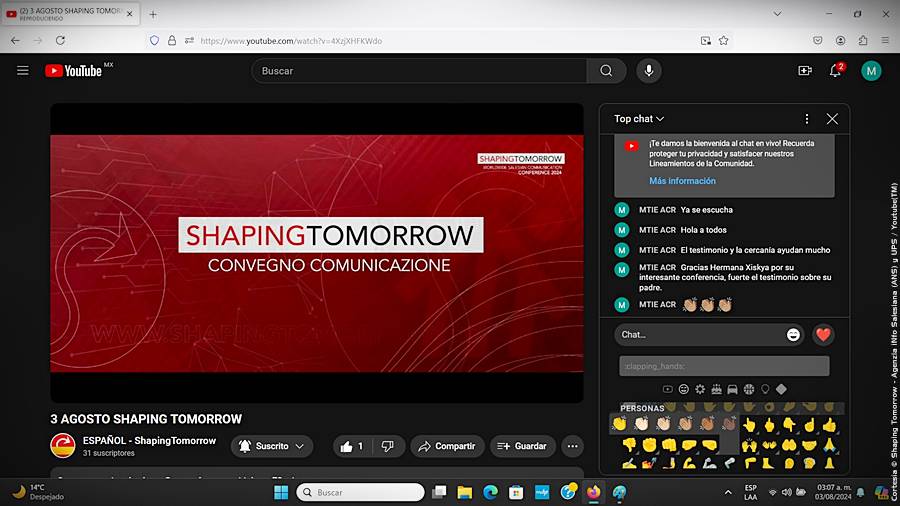
Task: Insert the raising hands emoji
Action: (x=749, y=445)
